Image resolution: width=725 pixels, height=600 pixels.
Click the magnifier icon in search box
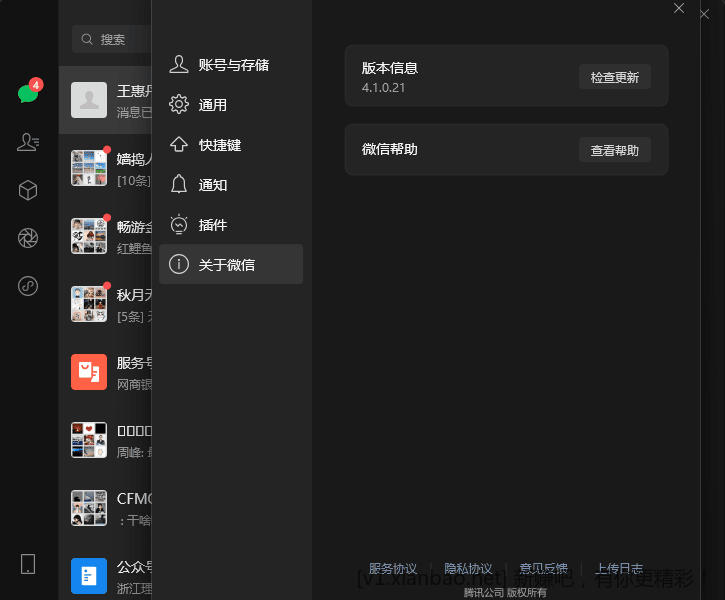86,39
